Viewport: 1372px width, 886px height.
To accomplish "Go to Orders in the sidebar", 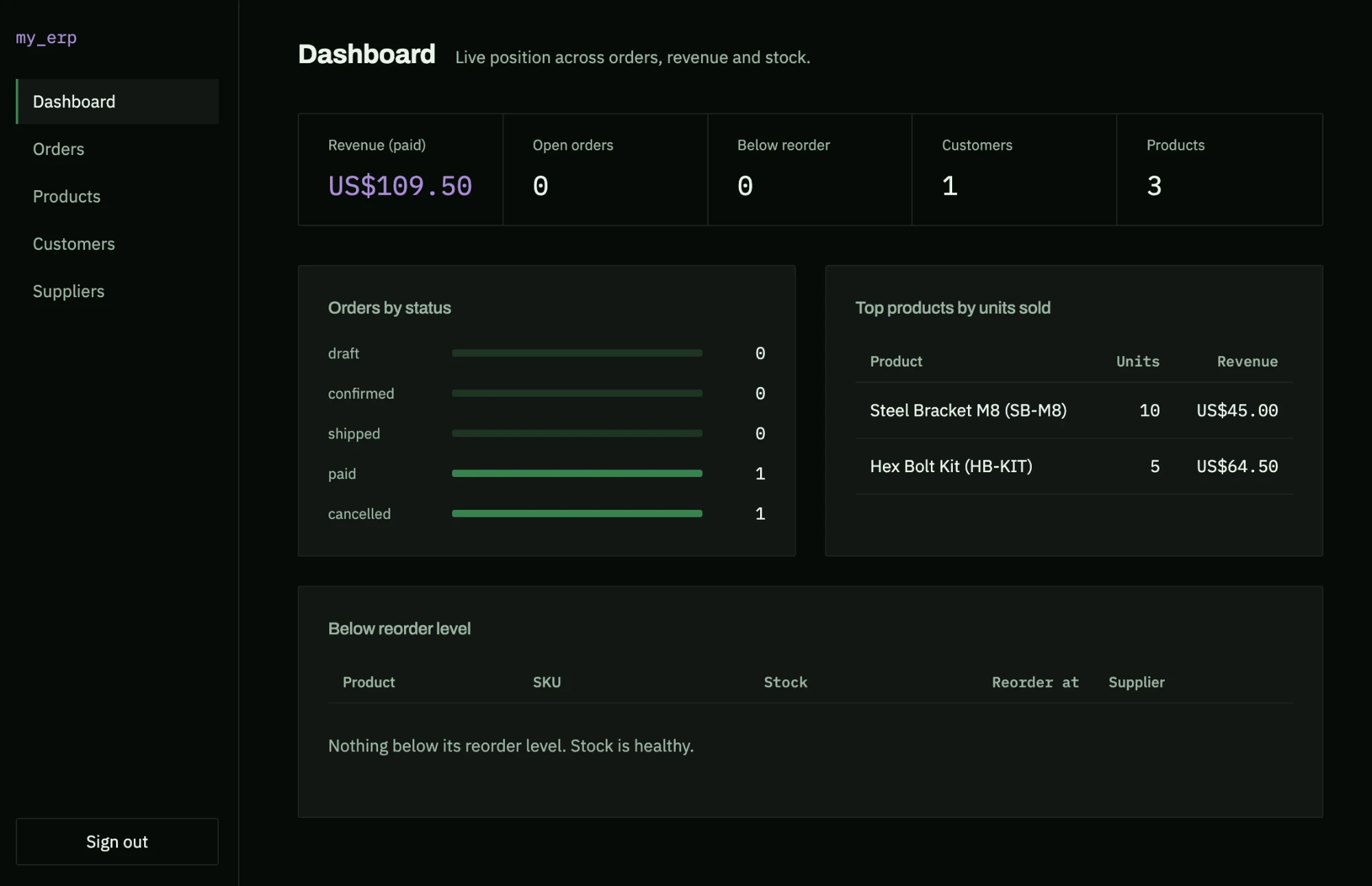I will pos(117,149).
